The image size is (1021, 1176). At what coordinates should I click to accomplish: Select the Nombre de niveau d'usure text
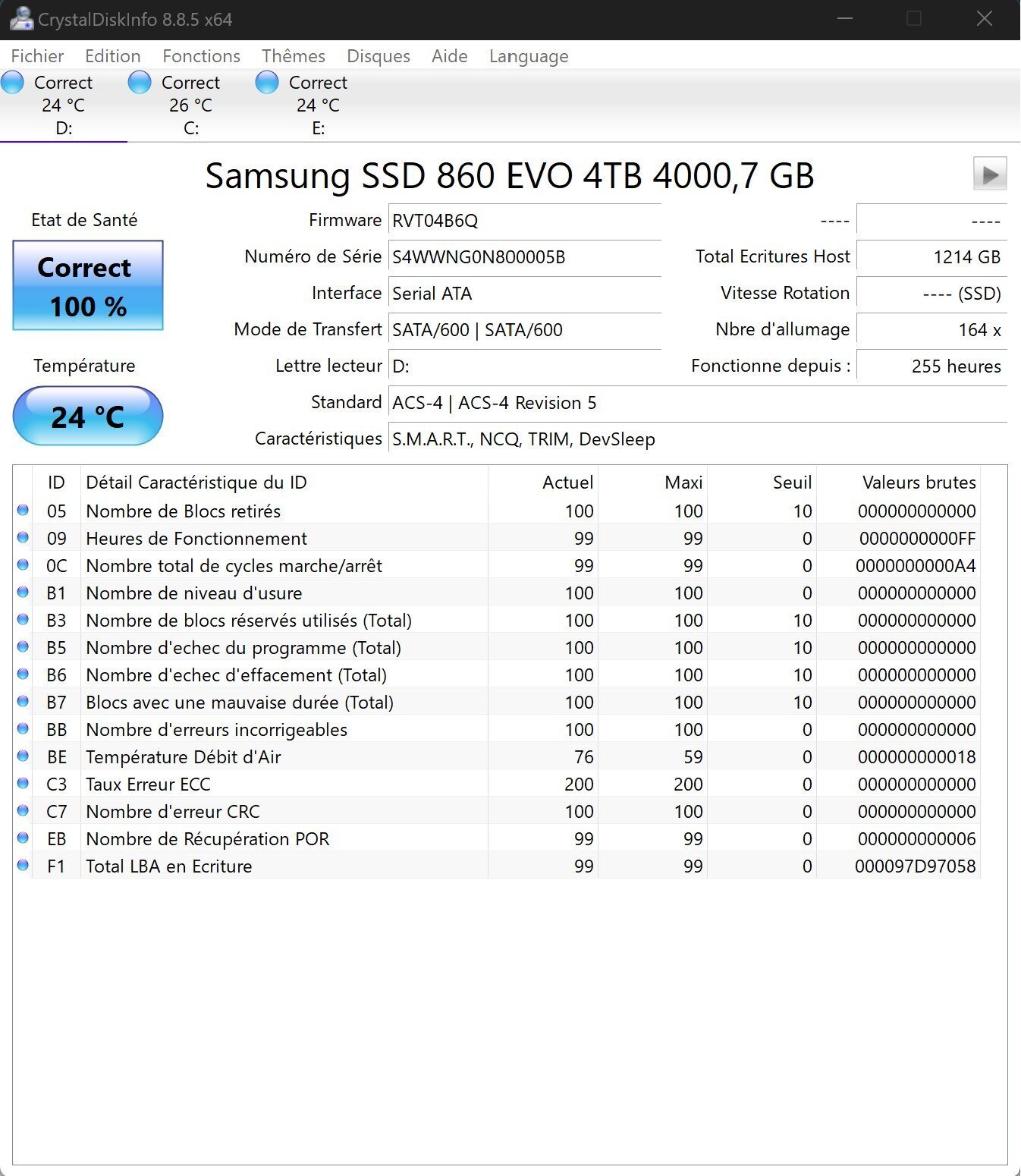click(194, 593)
